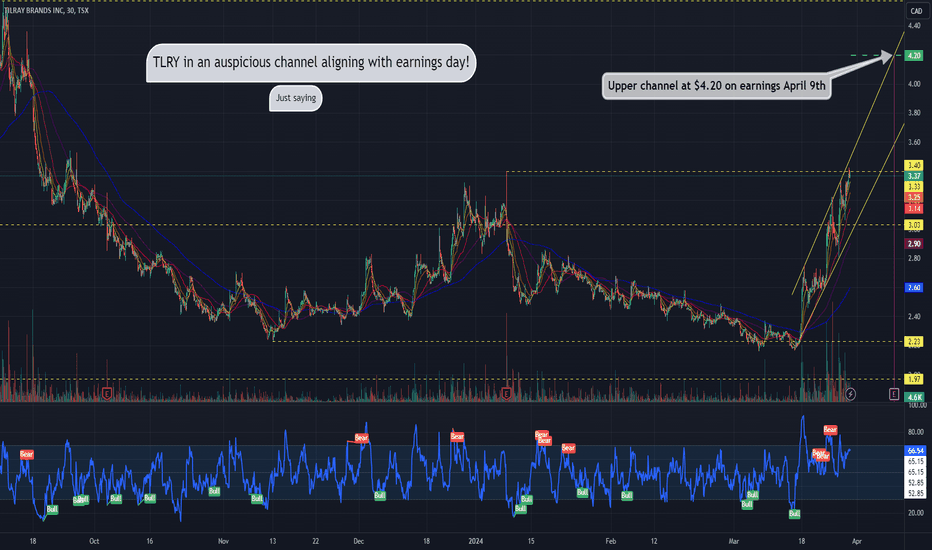Click the 3.37 current price label
The image size is (932, 550).
(914, 176)
